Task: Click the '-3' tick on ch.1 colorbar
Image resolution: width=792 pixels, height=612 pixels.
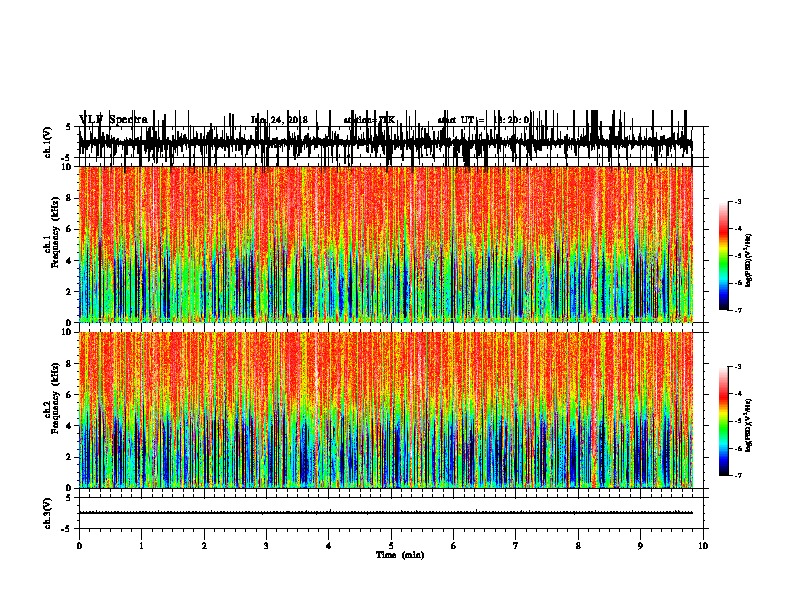Action: click(x=738, y=202)
